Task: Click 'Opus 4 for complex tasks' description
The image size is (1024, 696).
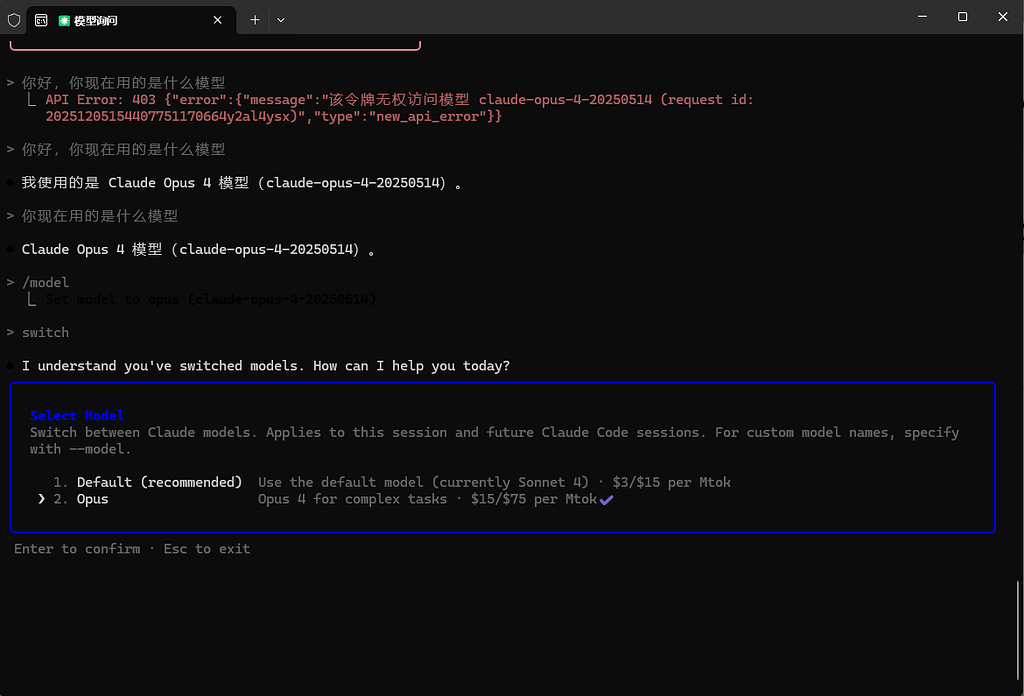Action: pos(427,499)
